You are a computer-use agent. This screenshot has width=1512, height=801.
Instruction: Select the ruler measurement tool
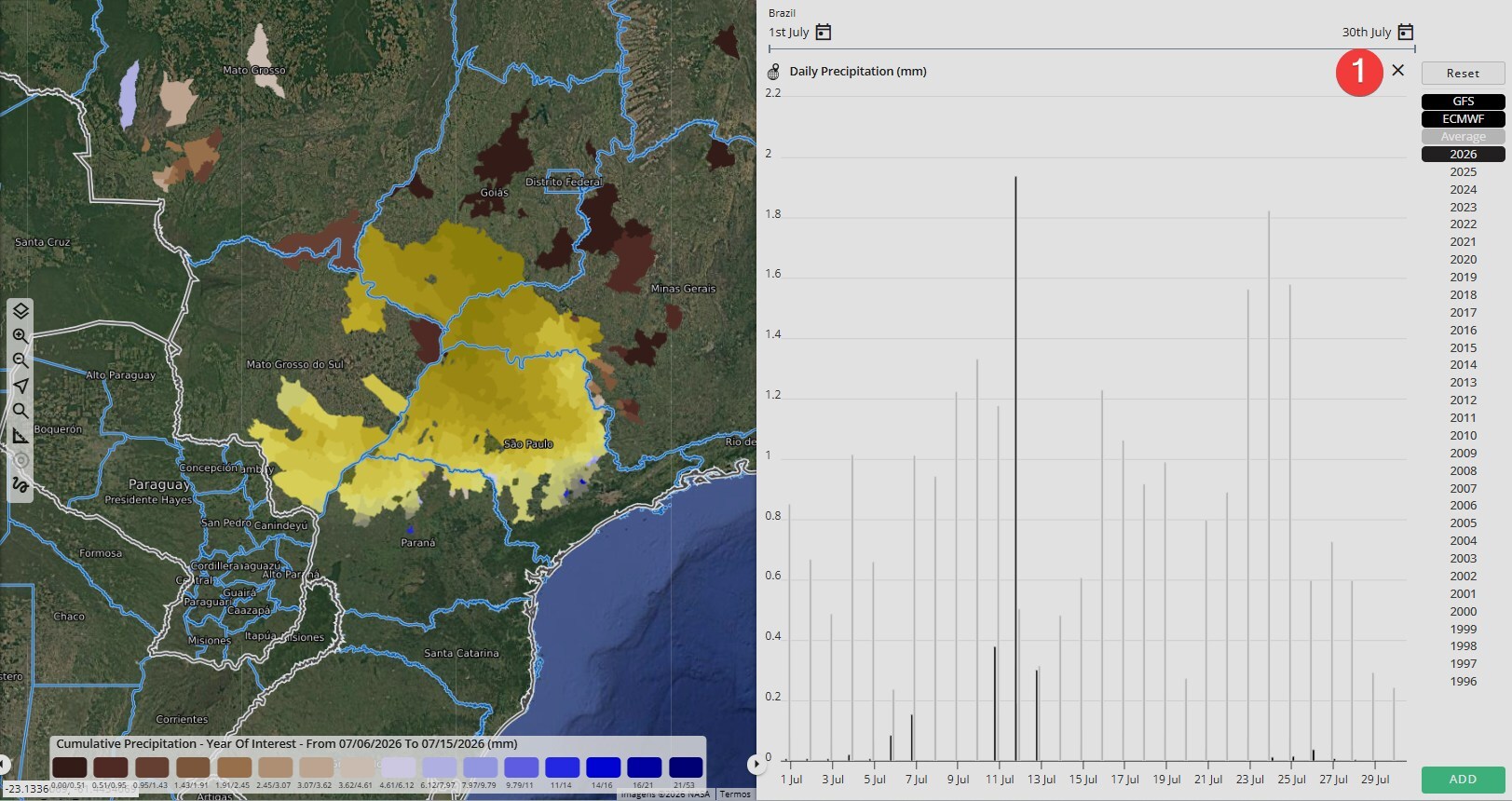pos(20,435)
